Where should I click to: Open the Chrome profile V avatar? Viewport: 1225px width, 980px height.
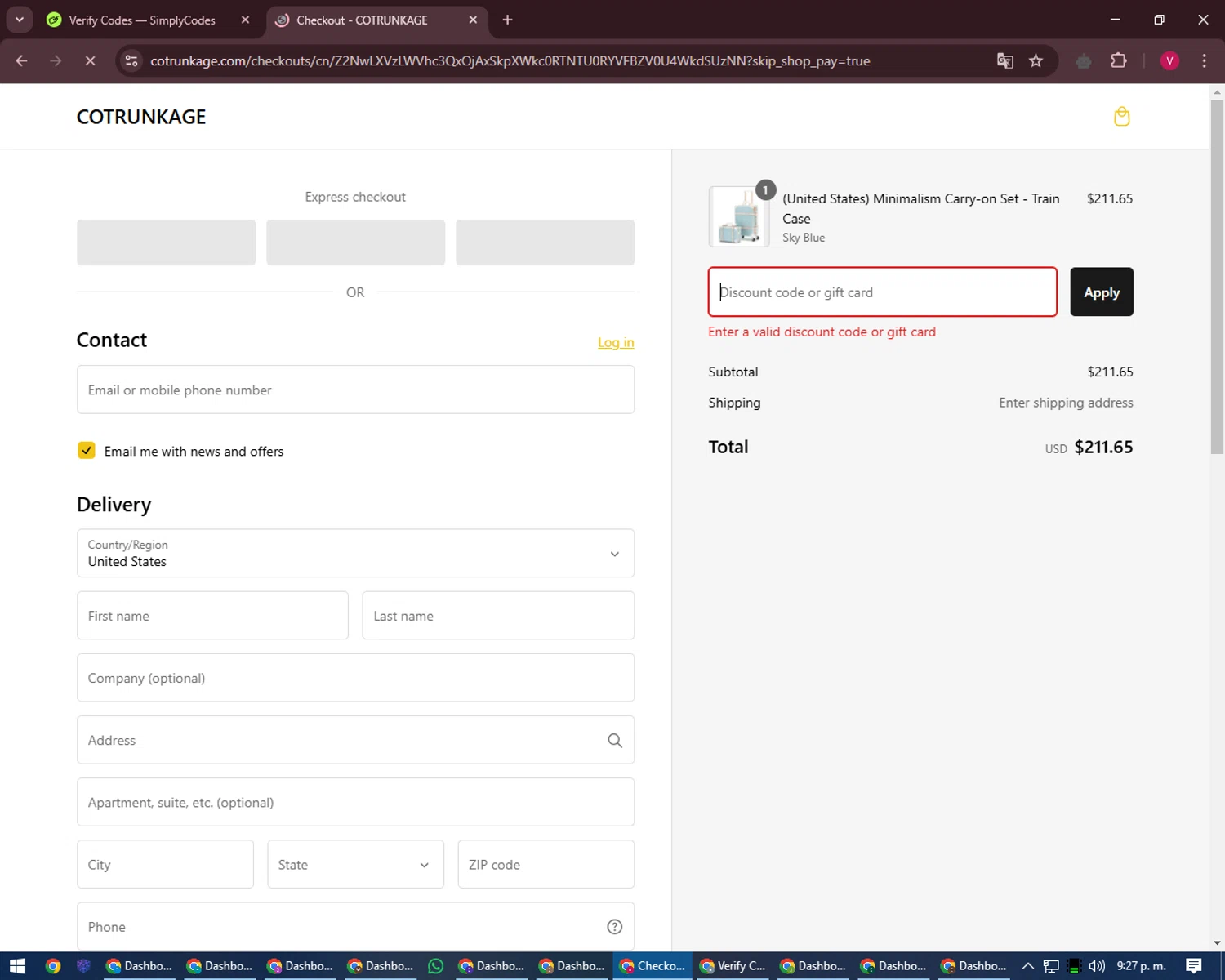pos(1169,60)
